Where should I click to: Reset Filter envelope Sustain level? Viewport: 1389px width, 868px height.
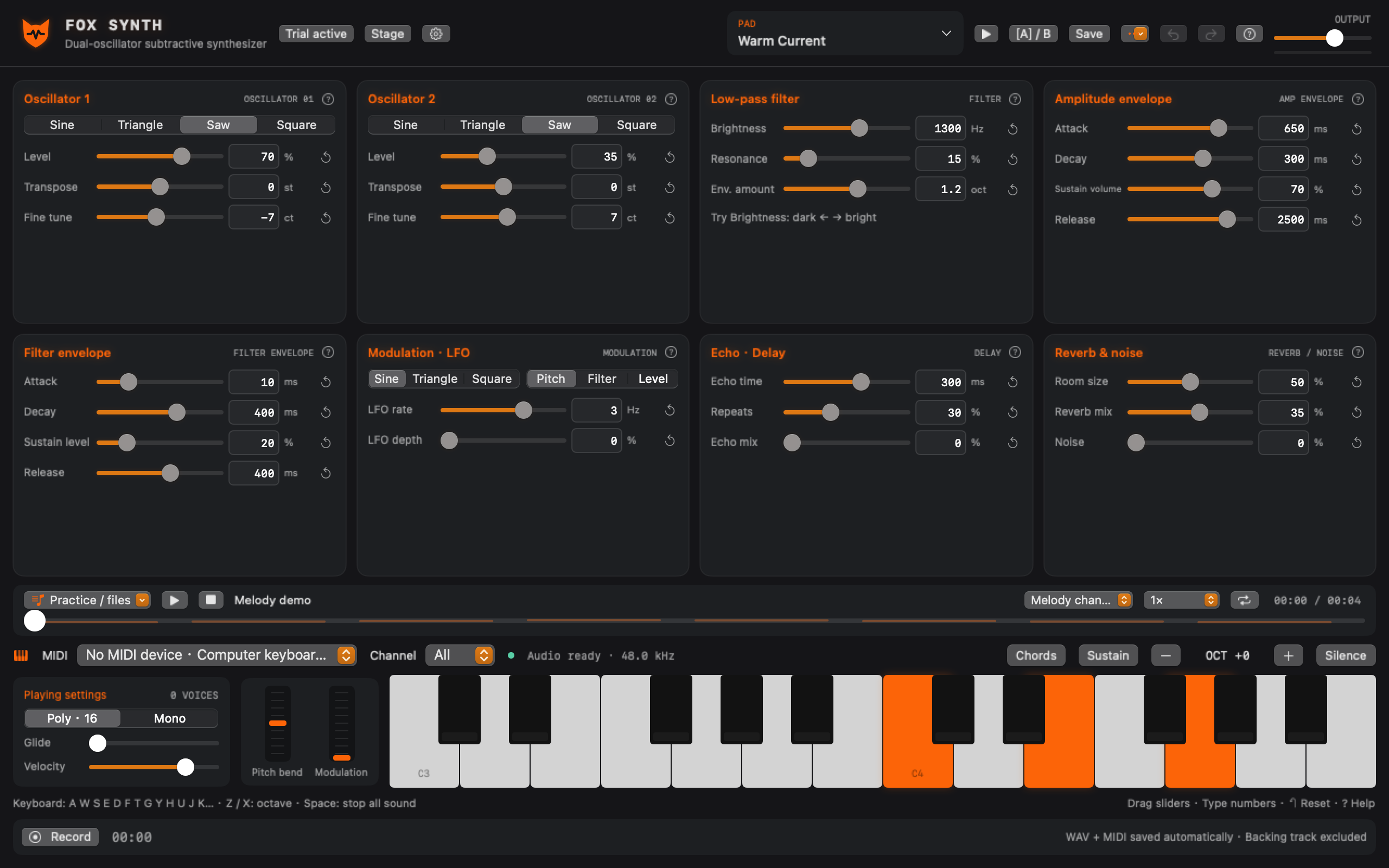point(326,443)
